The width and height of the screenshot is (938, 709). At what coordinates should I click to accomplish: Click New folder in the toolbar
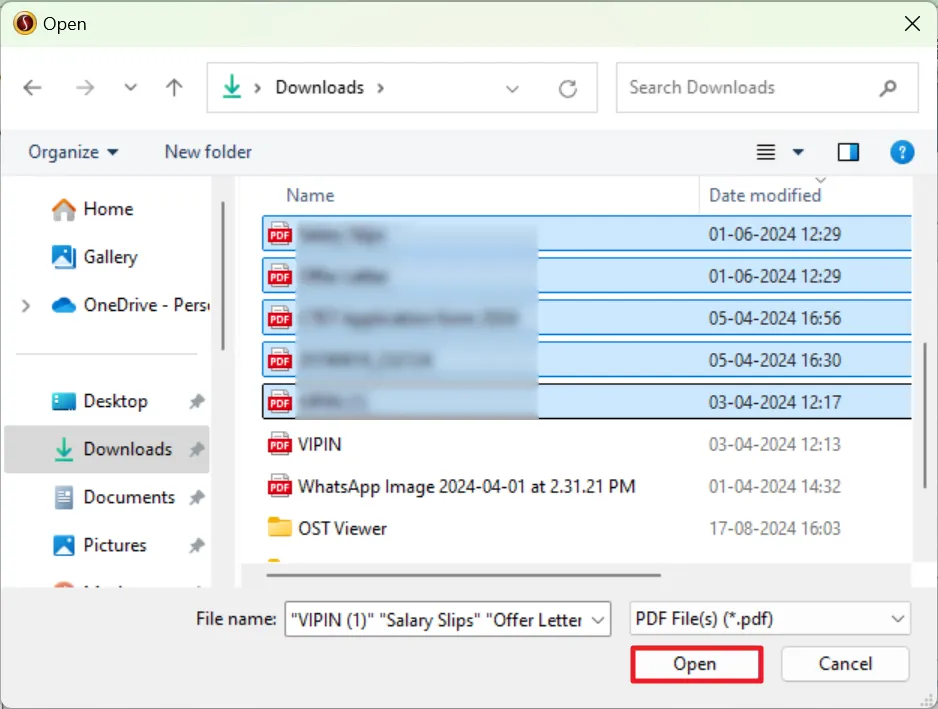(208, 152)
